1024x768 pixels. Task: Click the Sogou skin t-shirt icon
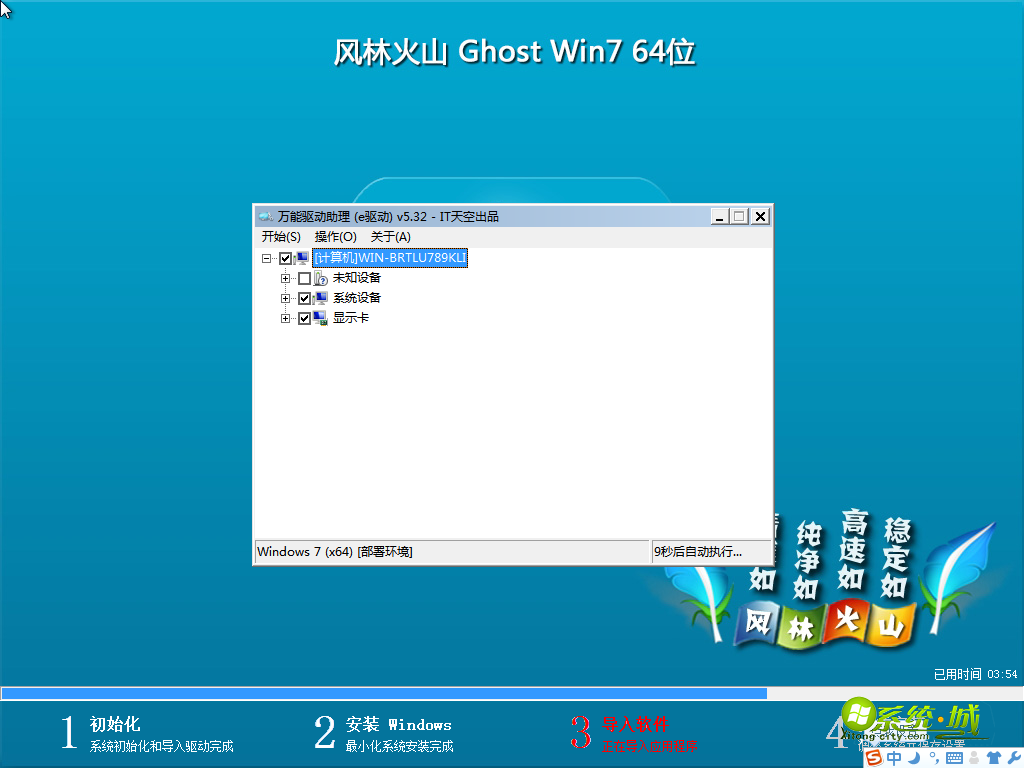point(993,757)
